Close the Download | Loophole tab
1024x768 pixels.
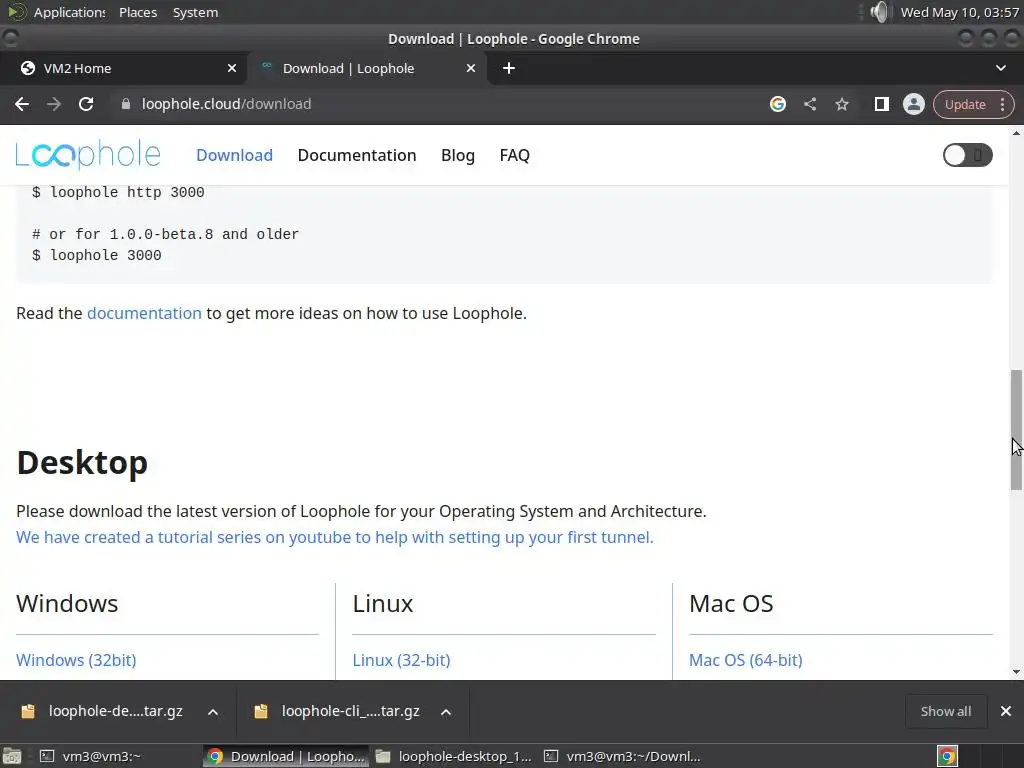[x=471, y=68]
